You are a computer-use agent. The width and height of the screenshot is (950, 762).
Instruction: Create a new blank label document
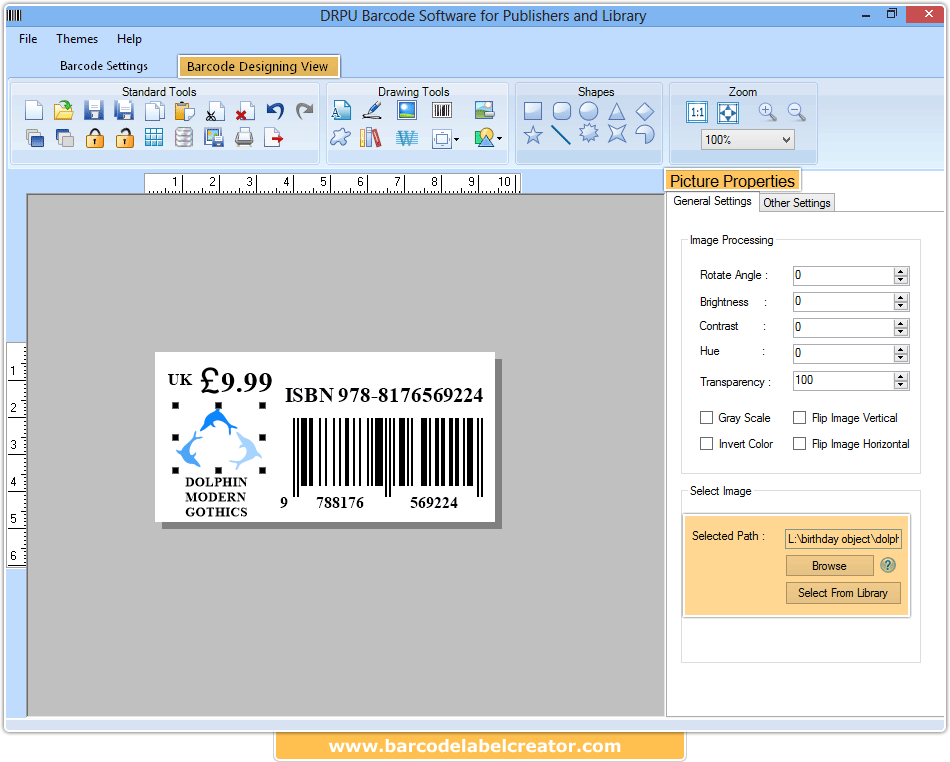click(34, 111)
